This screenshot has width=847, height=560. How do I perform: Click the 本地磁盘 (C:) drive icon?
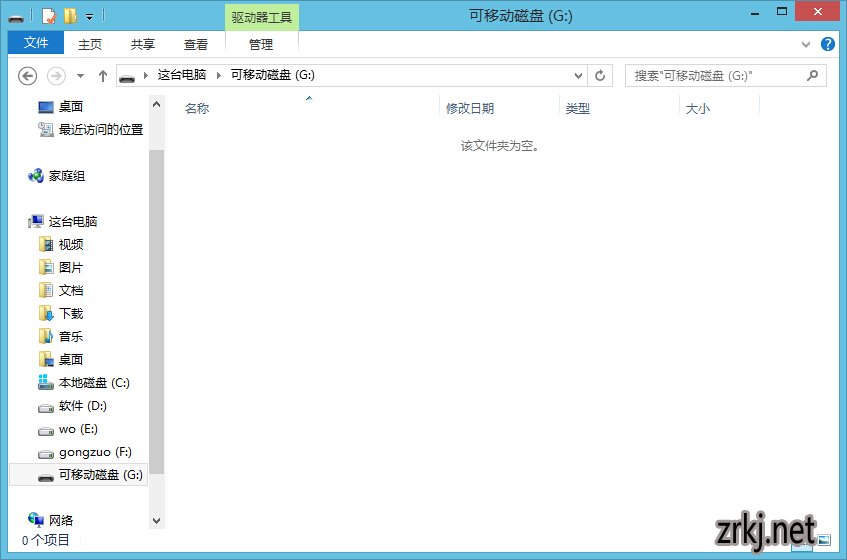tap(46, 383)
